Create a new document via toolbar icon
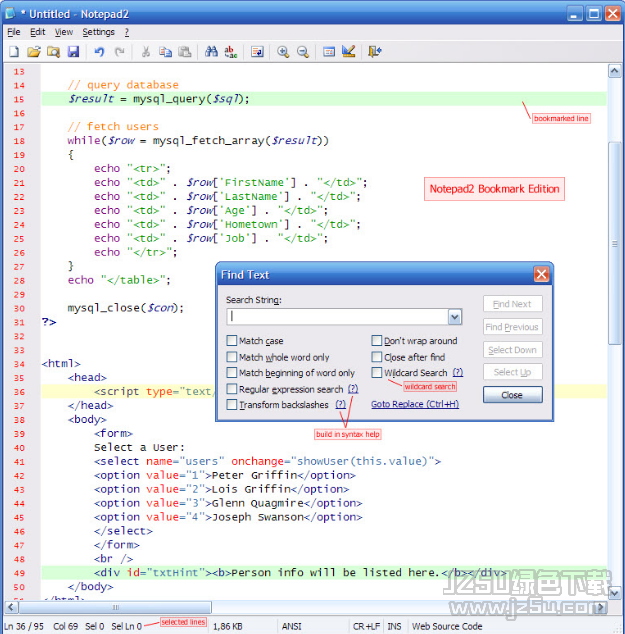Image resolution: width=625 pixels, height=634 pixels. coord(14,52)
